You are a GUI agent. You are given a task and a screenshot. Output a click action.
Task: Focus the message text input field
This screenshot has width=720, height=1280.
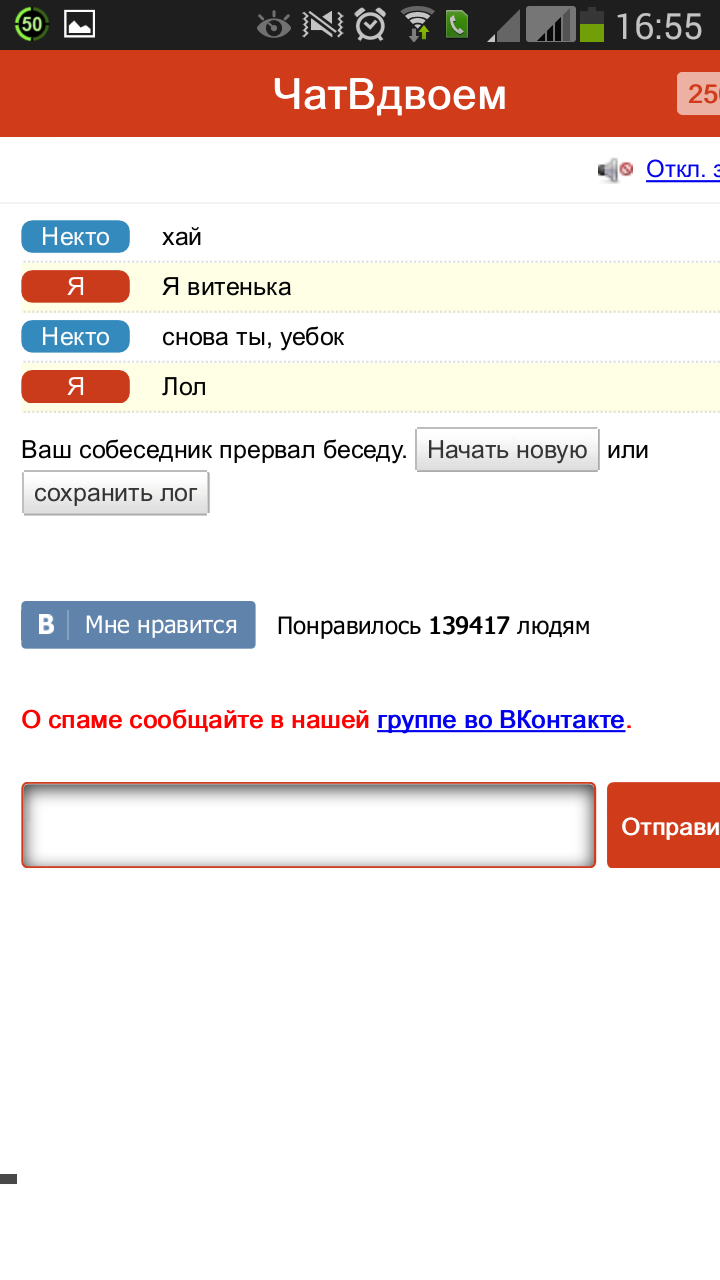click(x=308, y=825)
